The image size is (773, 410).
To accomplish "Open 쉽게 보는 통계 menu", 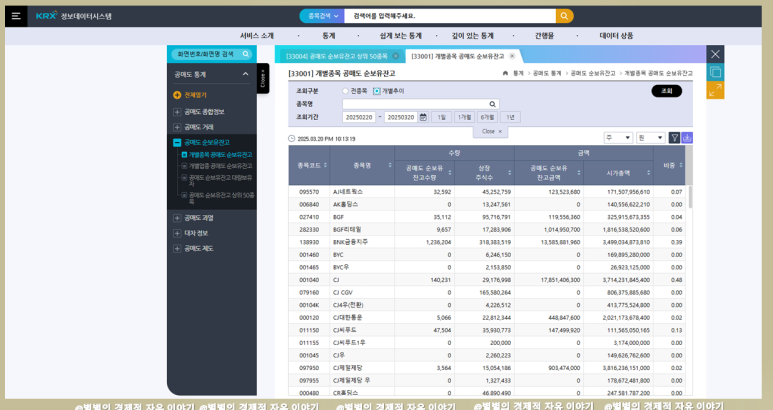I will click(400, 36).
